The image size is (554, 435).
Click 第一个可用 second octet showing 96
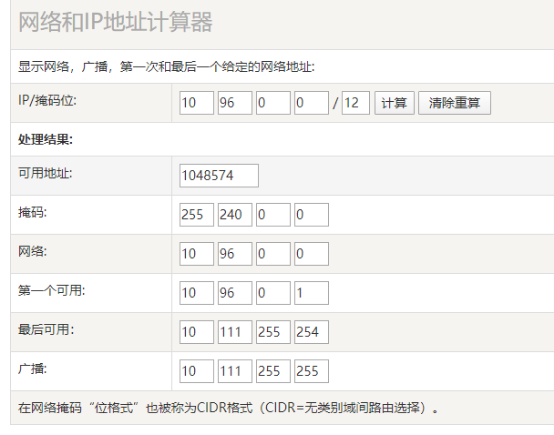235,293
